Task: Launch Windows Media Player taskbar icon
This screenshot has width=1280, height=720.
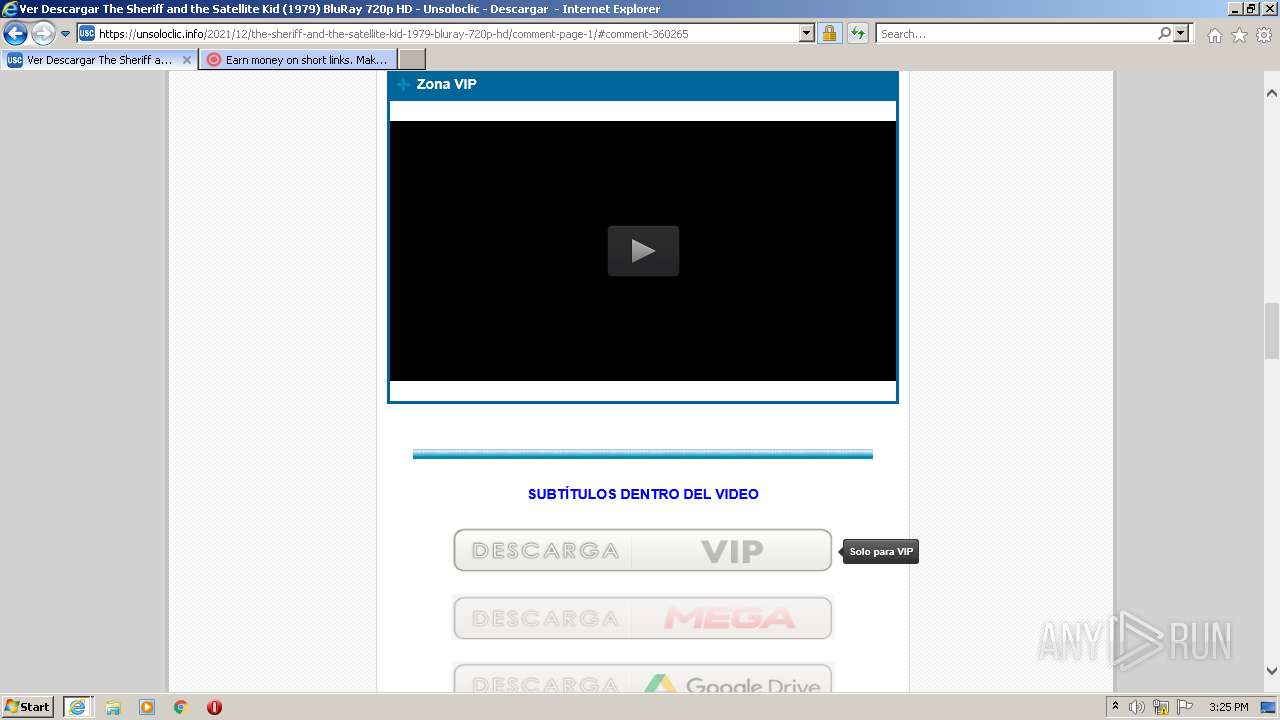Action: pyautogui.click(x=147, y=707)
